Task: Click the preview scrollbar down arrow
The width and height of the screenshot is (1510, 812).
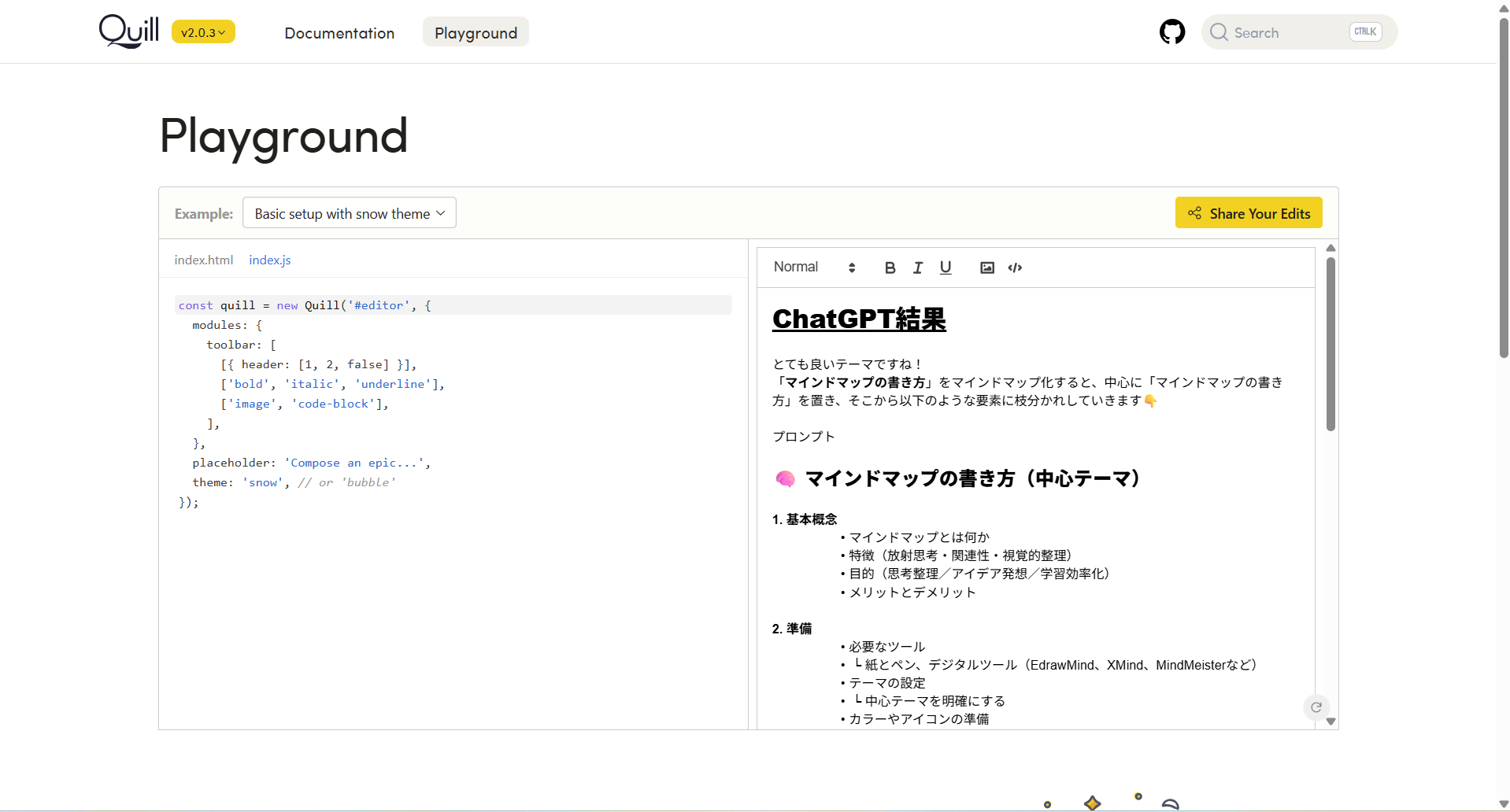Action: (1331, 722)
